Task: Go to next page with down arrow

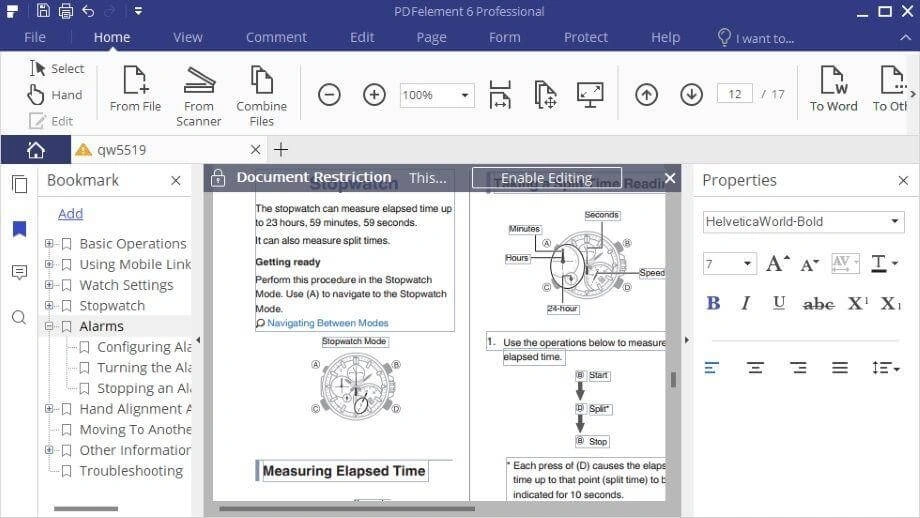Action: tap(692, 94)
